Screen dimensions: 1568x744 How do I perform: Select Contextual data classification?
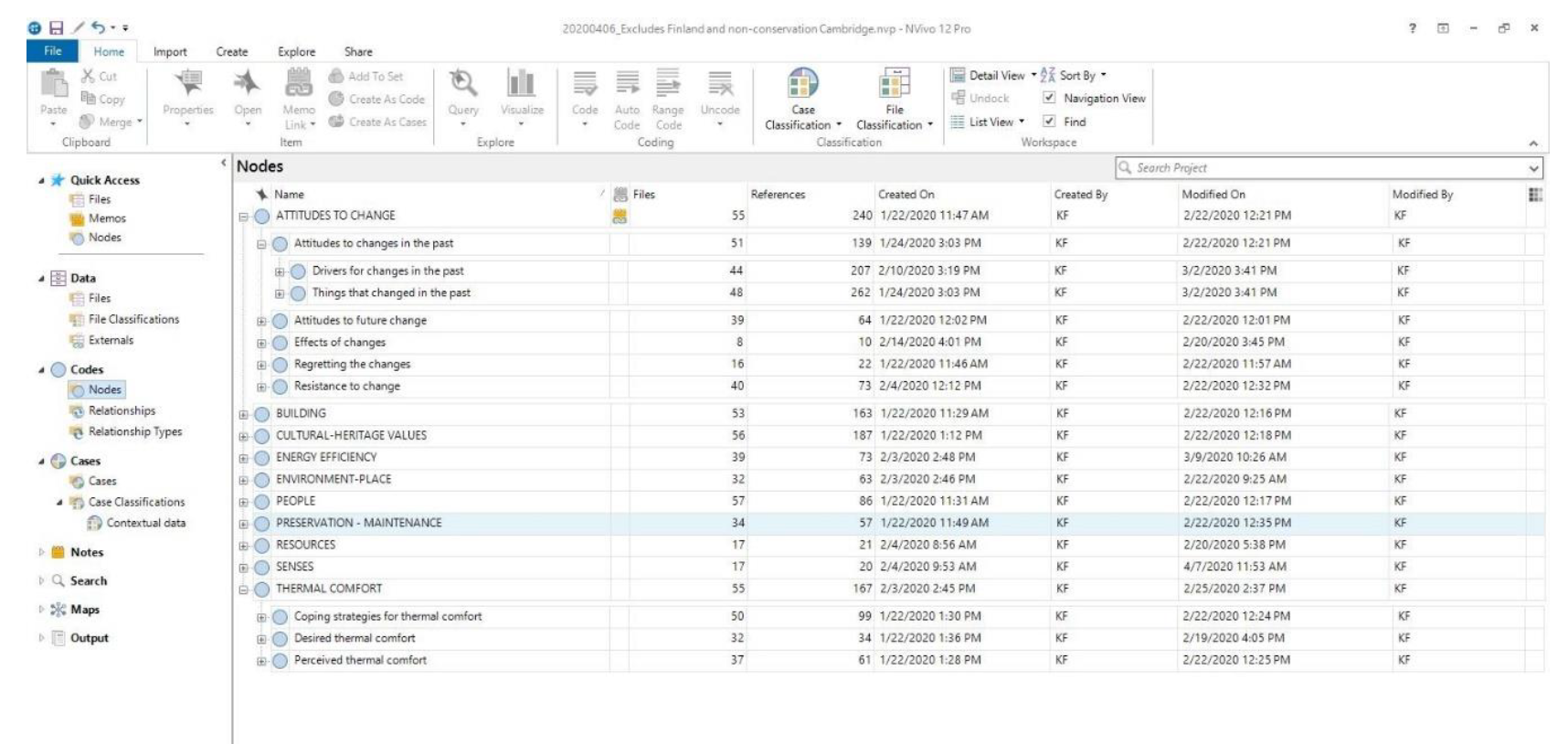point(145,523)
